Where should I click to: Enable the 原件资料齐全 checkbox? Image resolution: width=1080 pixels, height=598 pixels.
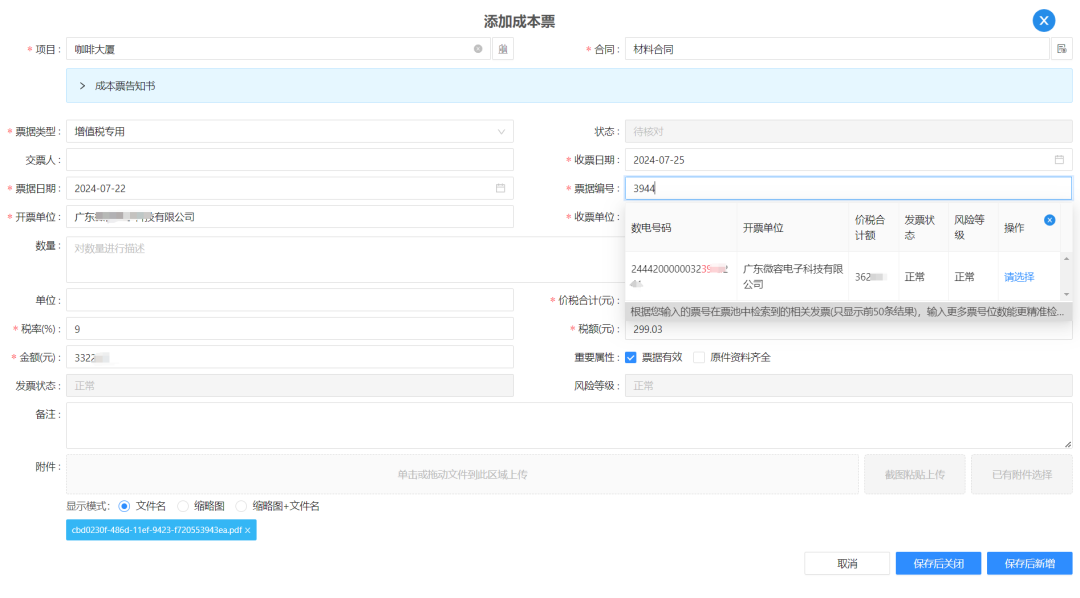coord(699,357)
